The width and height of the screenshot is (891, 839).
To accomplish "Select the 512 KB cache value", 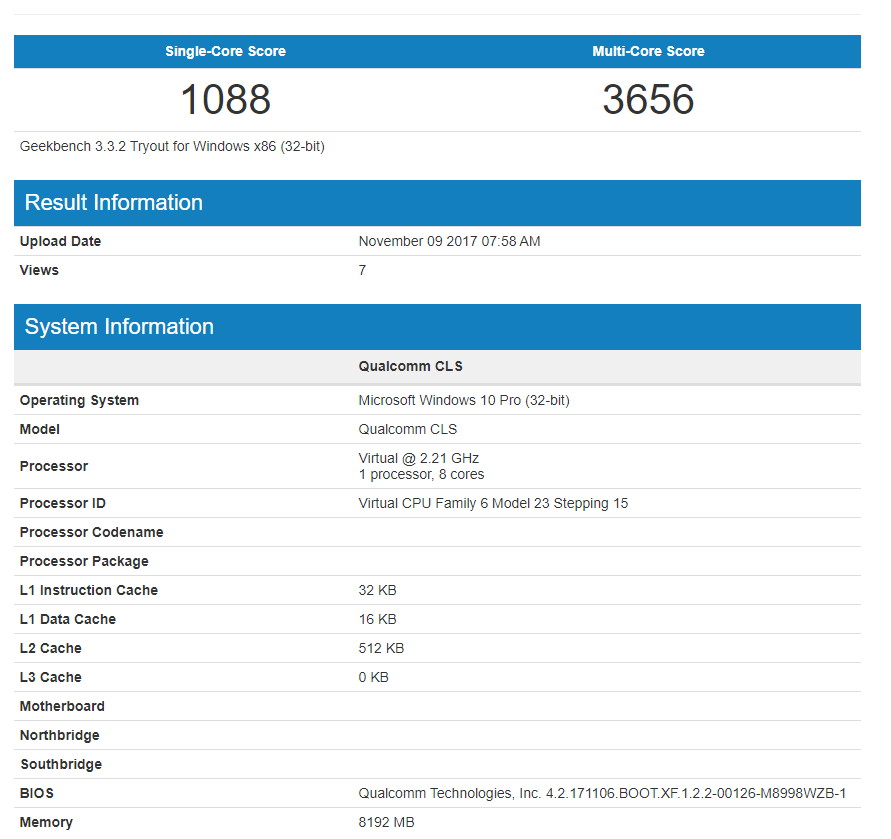I will [381, 649].
